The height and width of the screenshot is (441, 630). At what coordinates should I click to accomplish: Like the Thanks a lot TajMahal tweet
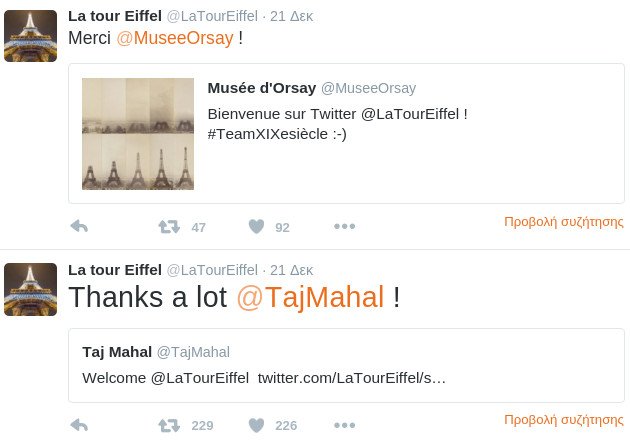[x=256, y=425]
